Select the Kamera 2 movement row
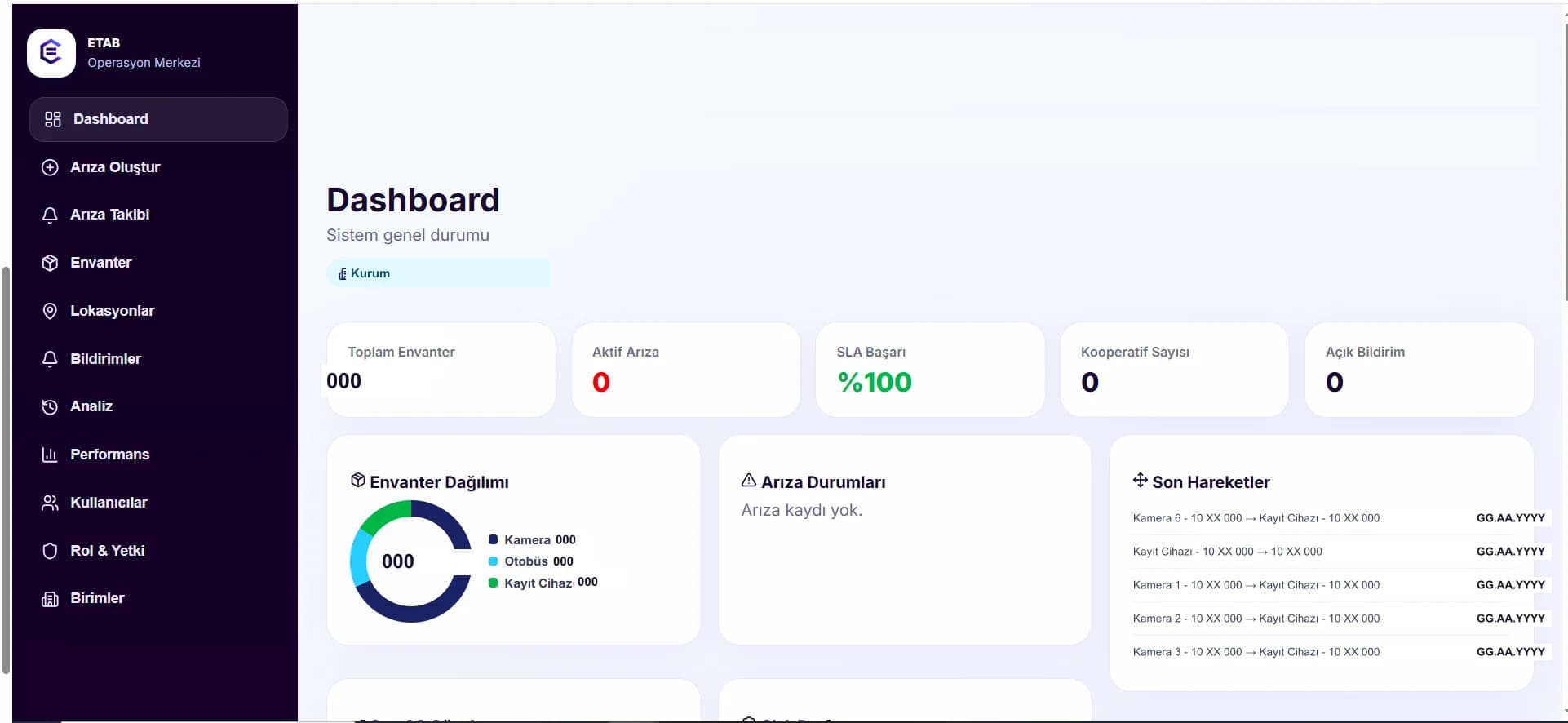The width and height of the screenshot is (1568, 723). tap(1339, 619)
